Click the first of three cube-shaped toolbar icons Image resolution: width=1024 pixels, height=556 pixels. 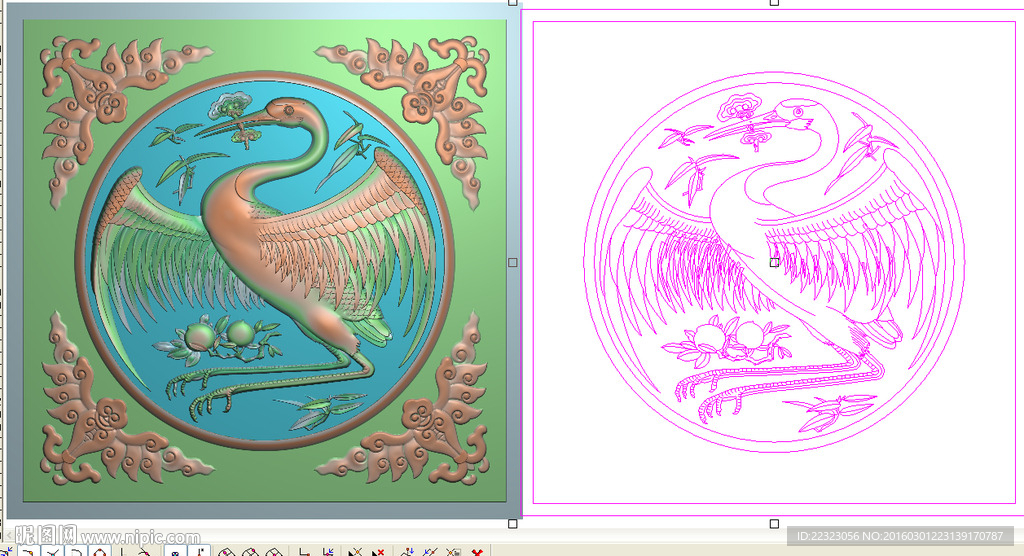point(226,552)
